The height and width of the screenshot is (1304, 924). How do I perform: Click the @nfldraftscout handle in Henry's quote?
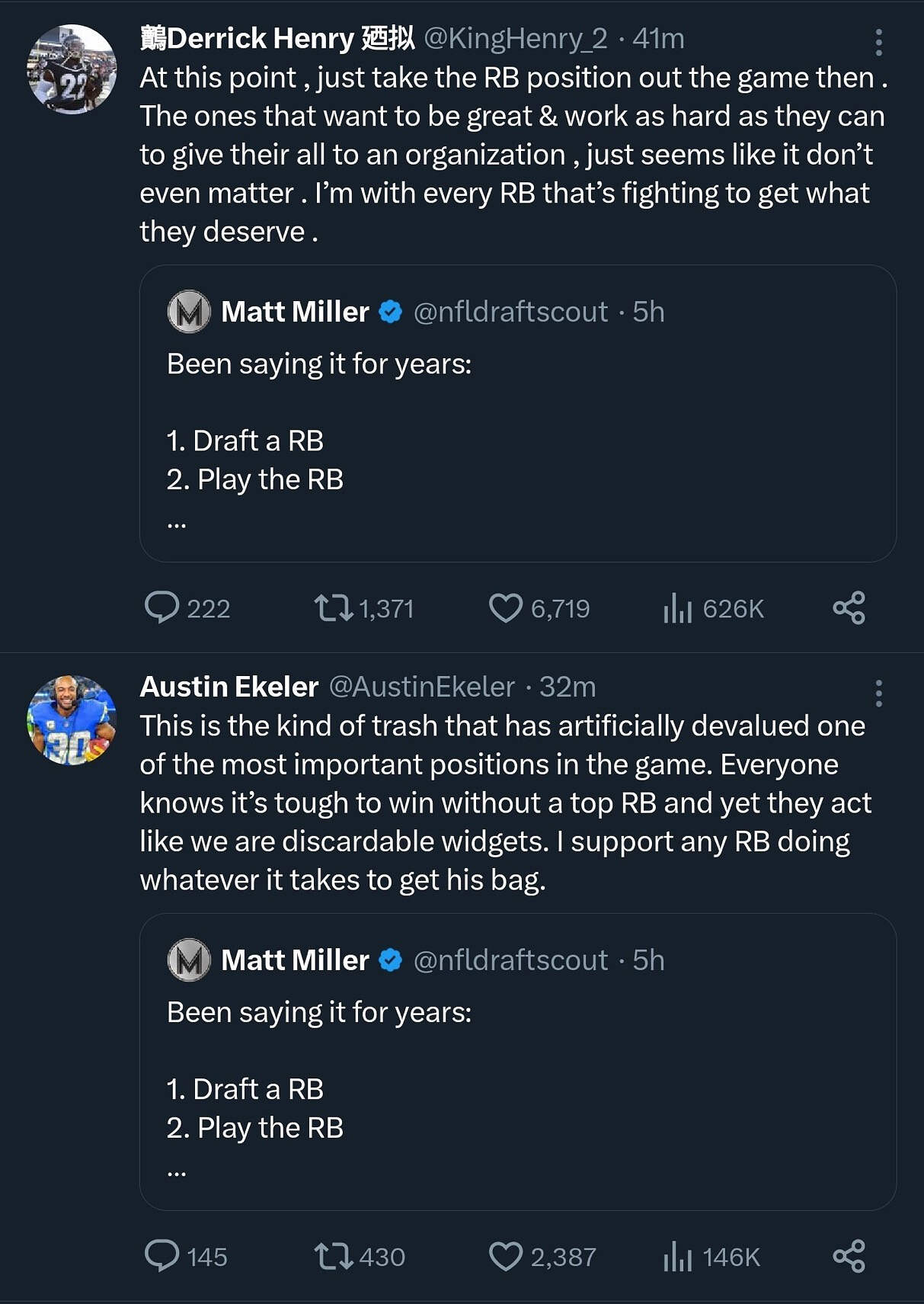(x=510, y=312)
